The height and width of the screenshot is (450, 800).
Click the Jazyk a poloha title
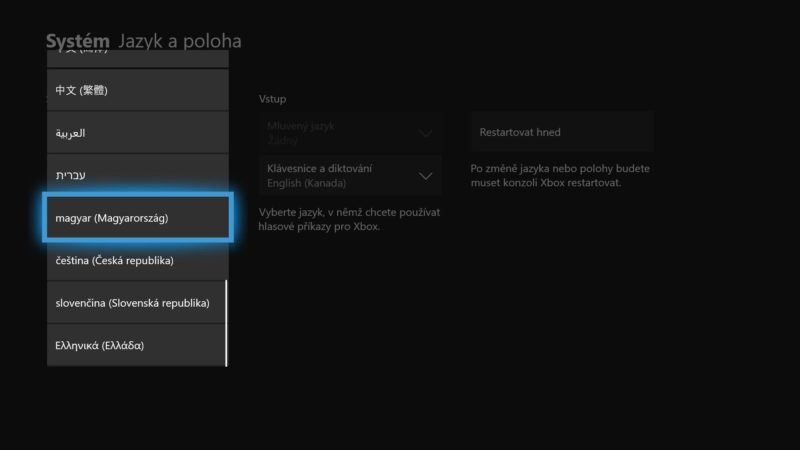point(180,41)
